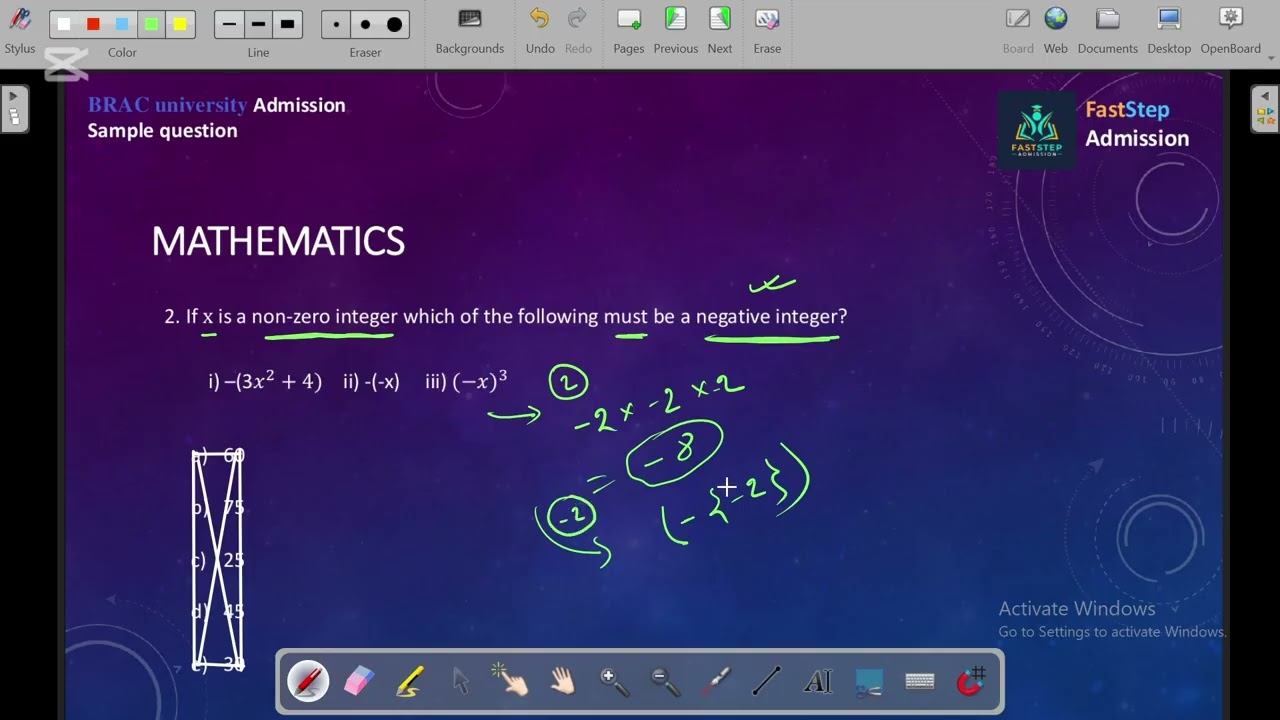Screen dimensions: 1280x720
Task: Pick the white pen color
Action: click(x=64, y=24)
